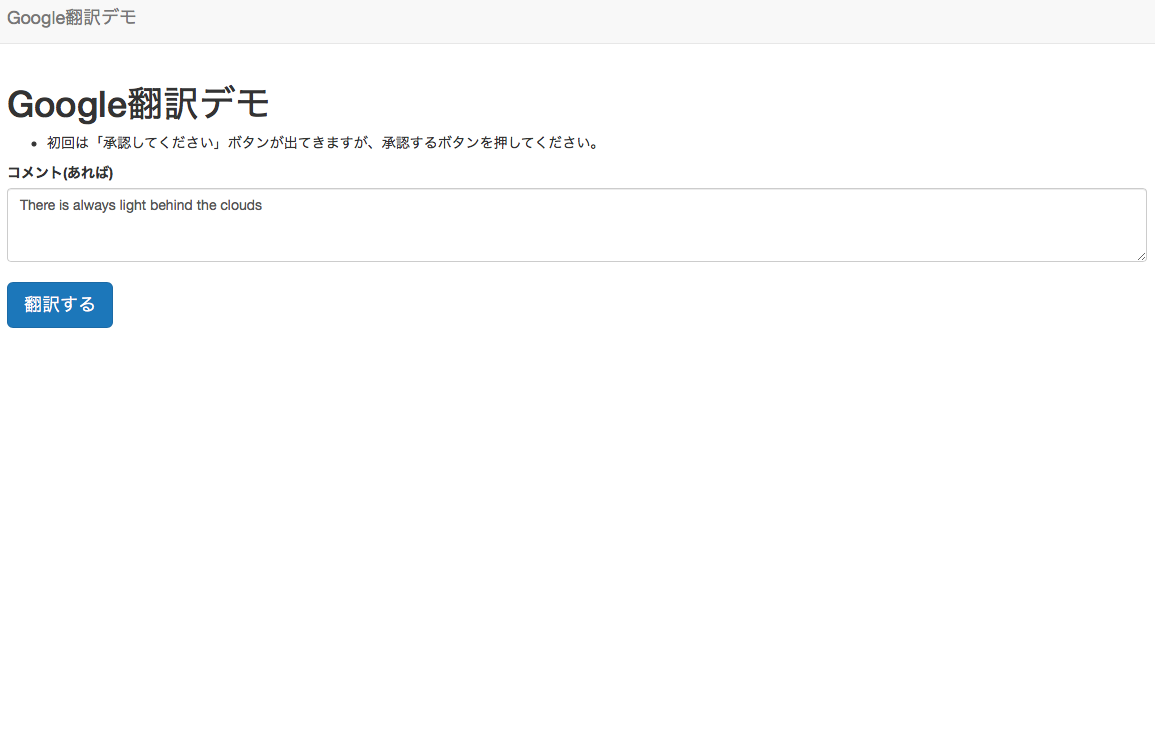
Task: Click the bullet marker before the instruction
Action: [x=34, y=144]
